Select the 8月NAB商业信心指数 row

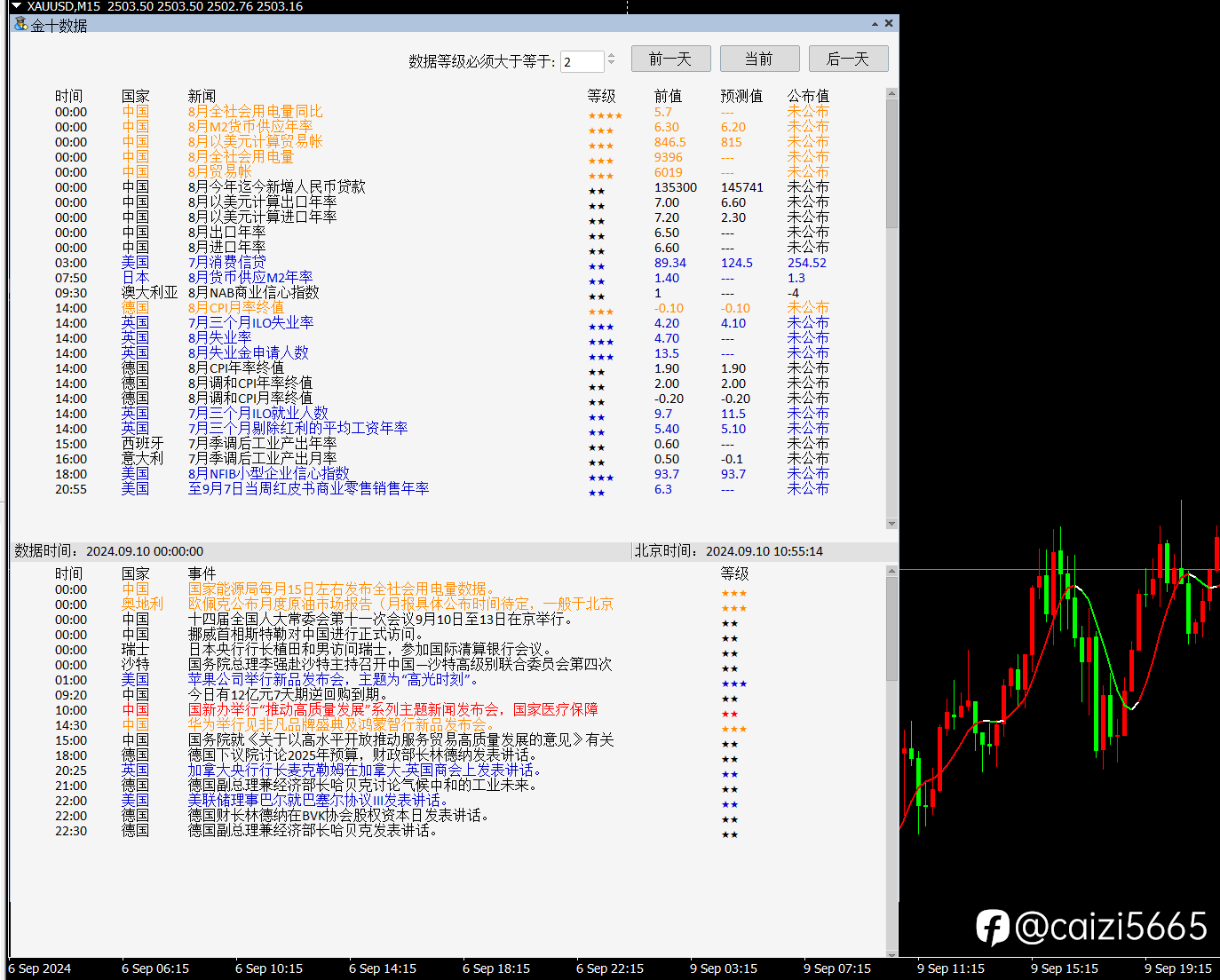coord(442,293)
